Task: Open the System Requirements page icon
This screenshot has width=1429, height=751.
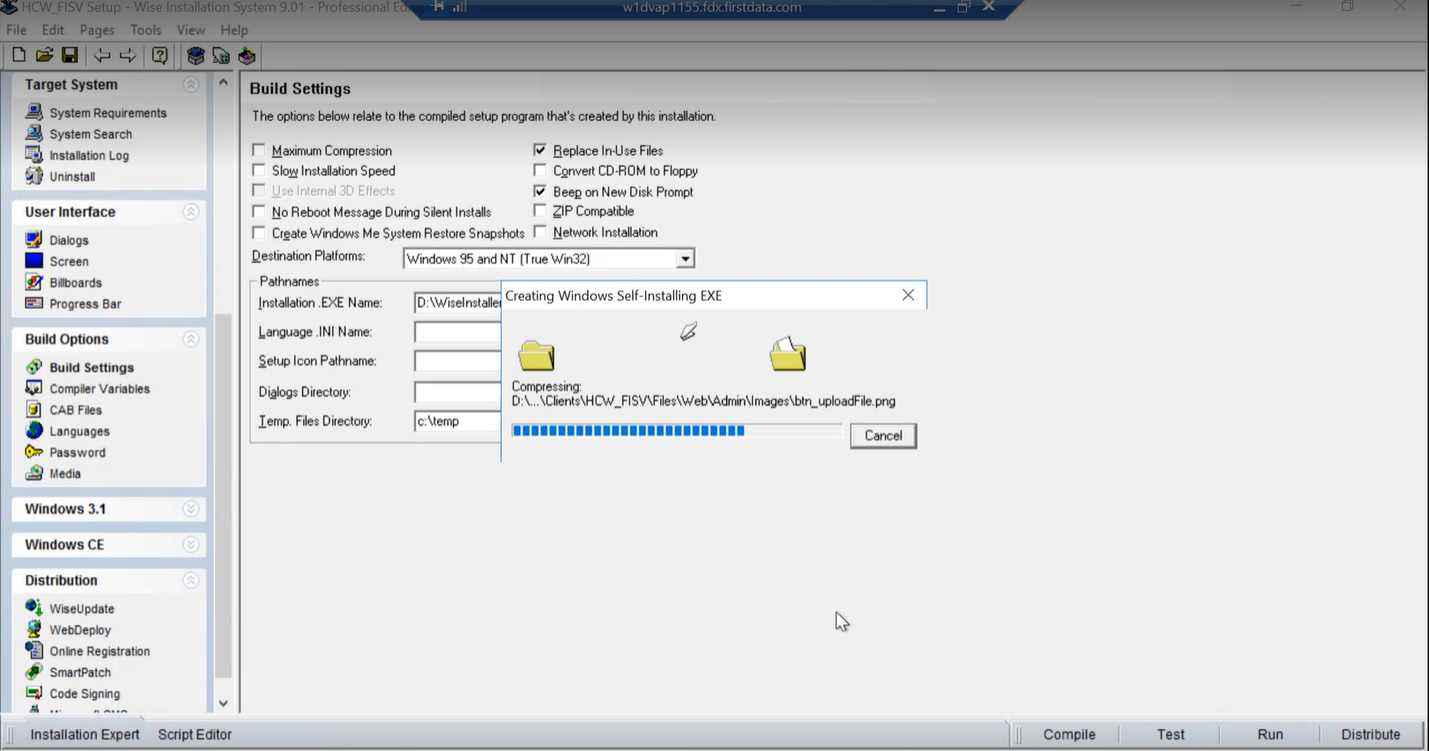Action: 34,112
